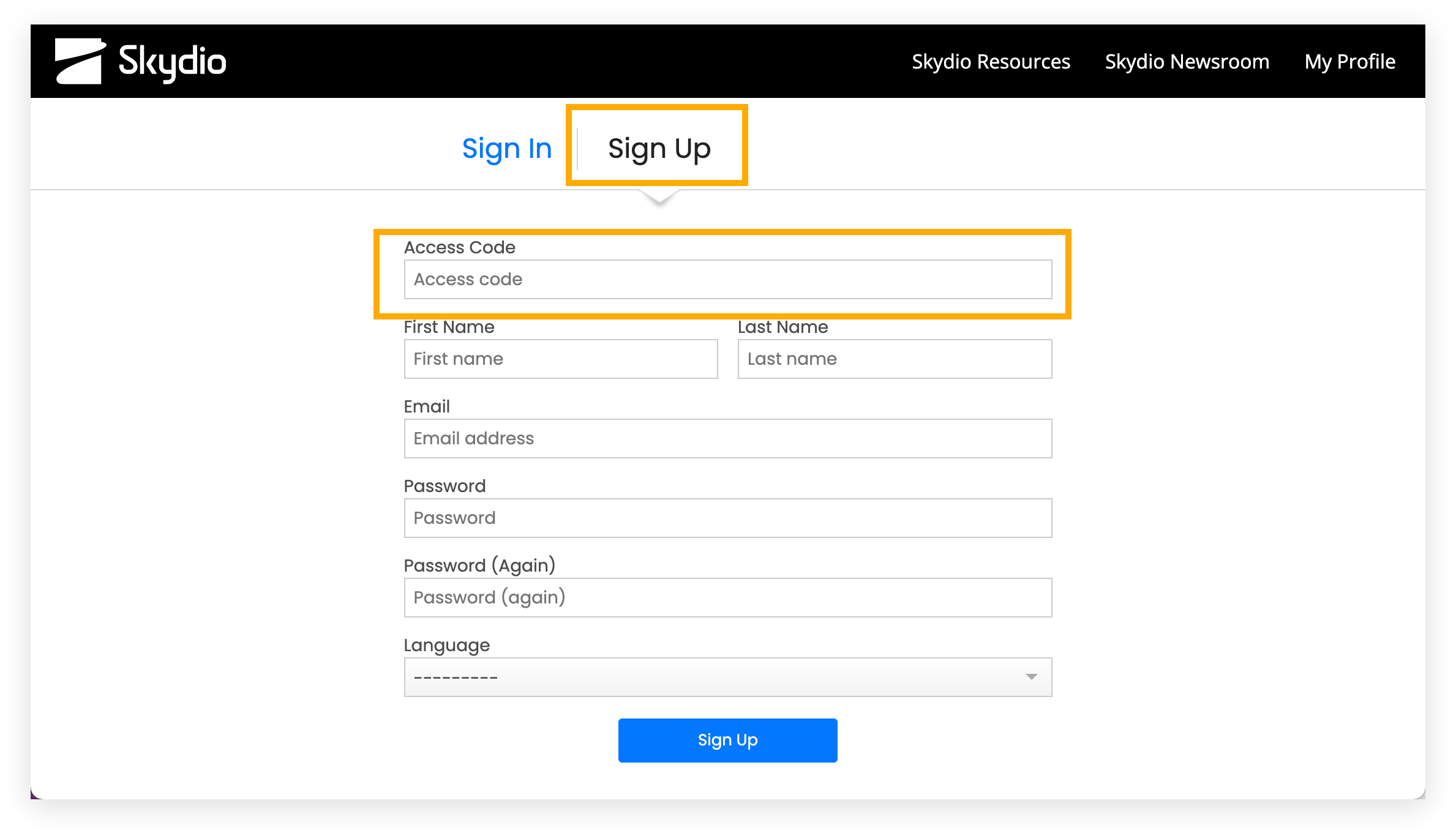1456x836 pixels.
Task: Click the Password input box
Action: pyautogui.click(x=727, y=518)
